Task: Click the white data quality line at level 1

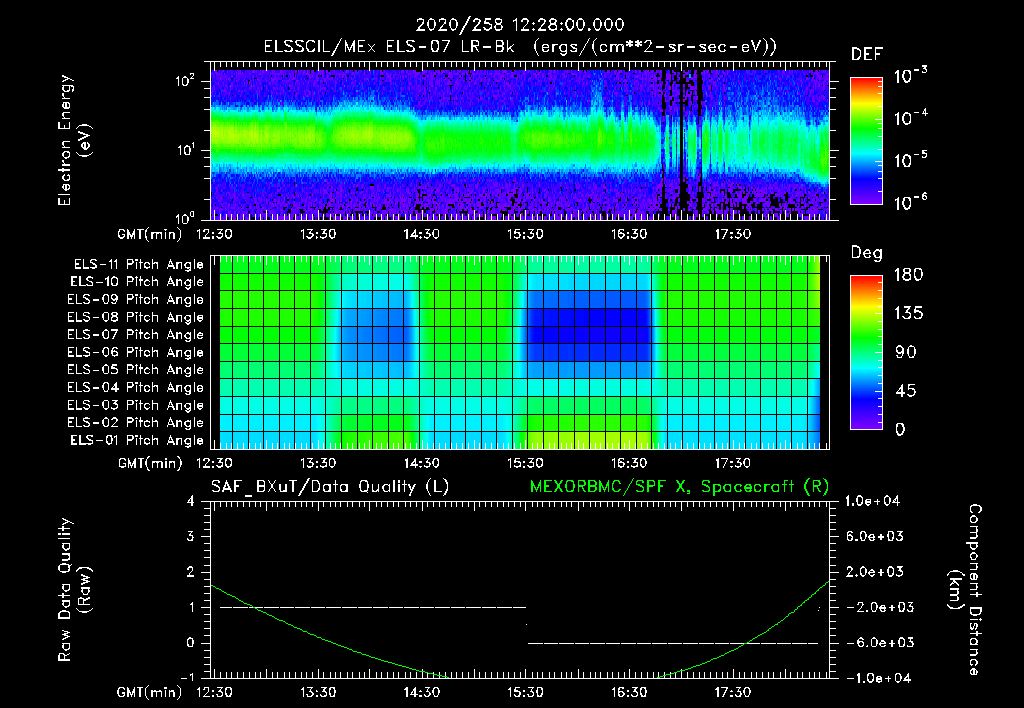Action: click(x=373, y=607)
